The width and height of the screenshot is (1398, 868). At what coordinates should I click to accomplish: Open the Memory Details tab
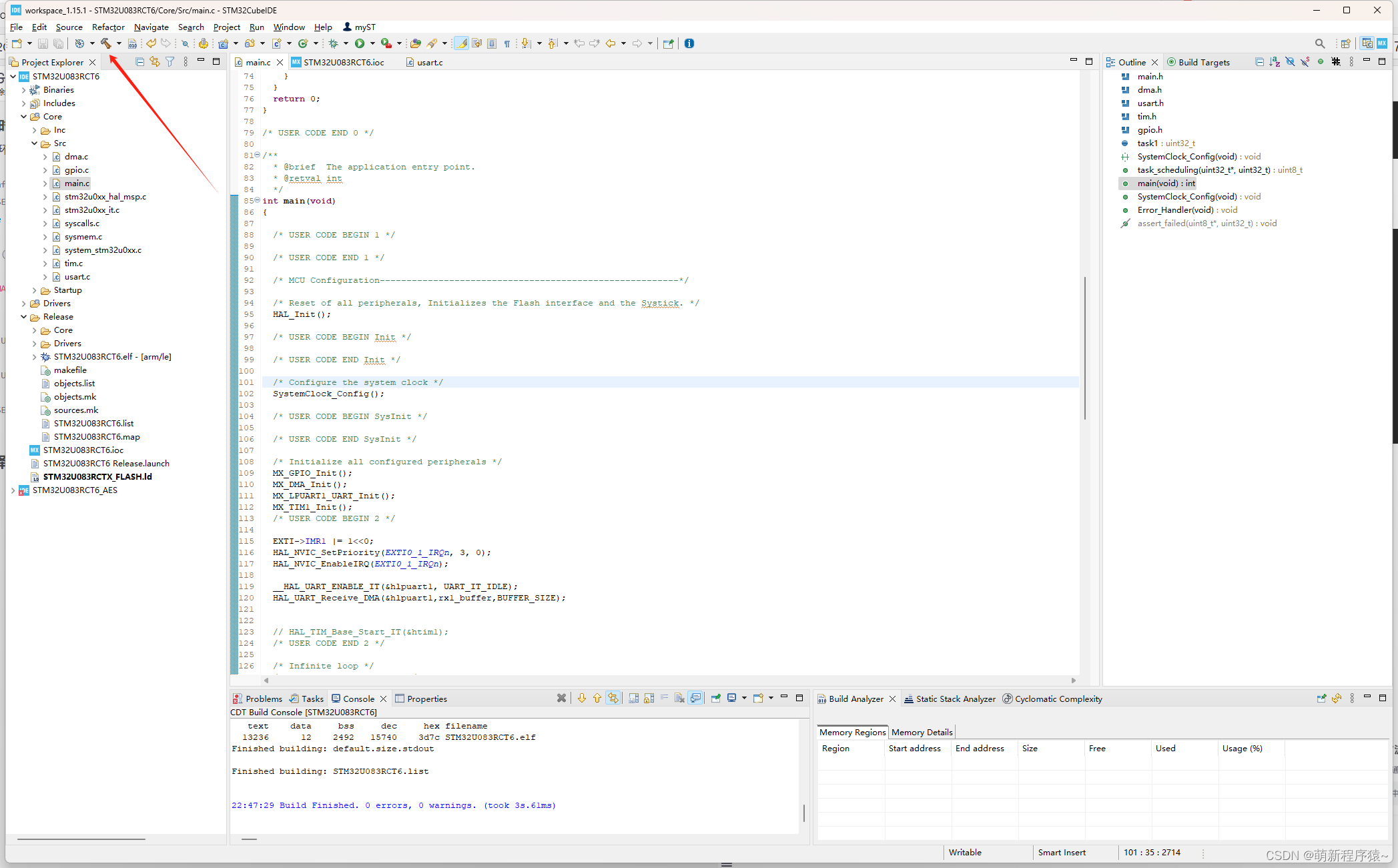922,732
